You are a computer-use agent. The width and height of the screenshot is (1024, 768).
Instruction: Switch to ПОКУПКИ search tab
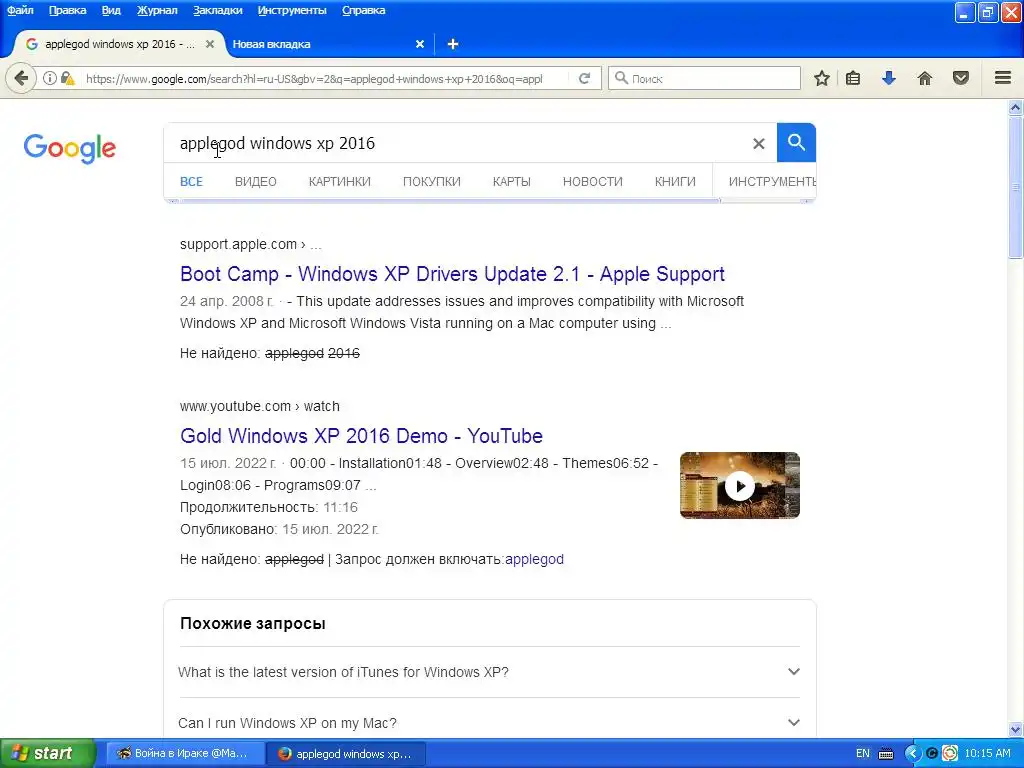[432, 182]
